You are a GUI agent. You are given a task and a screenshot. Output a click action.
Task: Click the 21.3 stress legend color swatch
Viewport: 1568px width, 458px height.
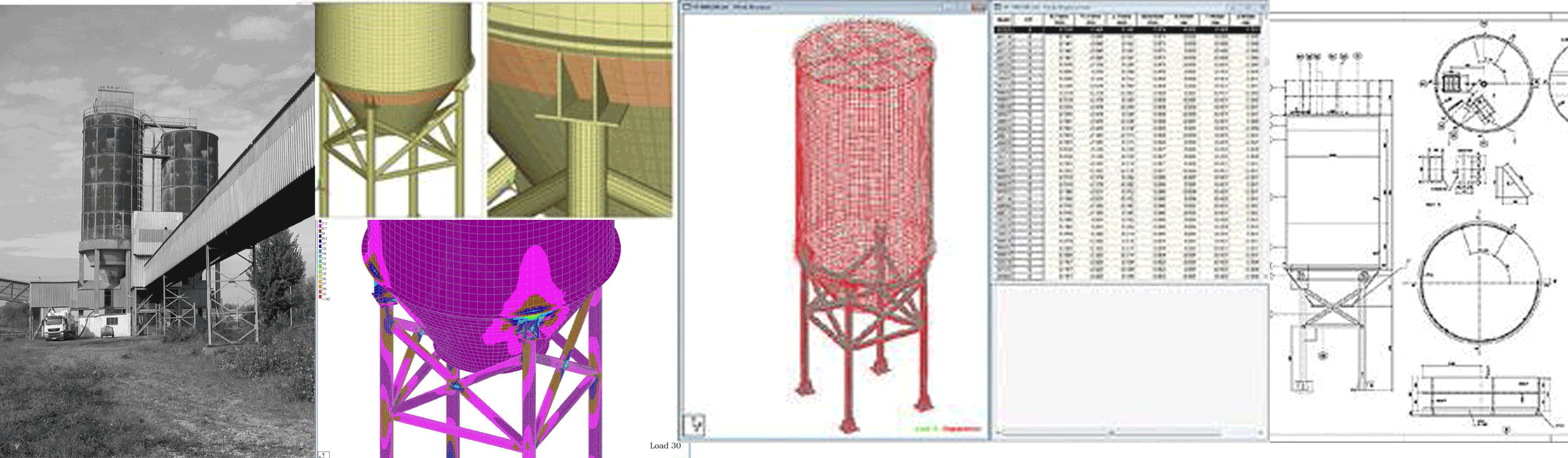coord(320,222)
